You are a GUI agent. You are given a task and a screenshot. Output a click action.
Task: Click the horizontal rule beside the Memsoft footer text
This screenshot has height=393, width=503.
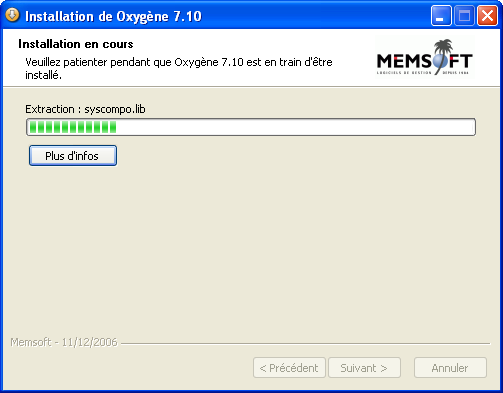(x=305, y=343)
